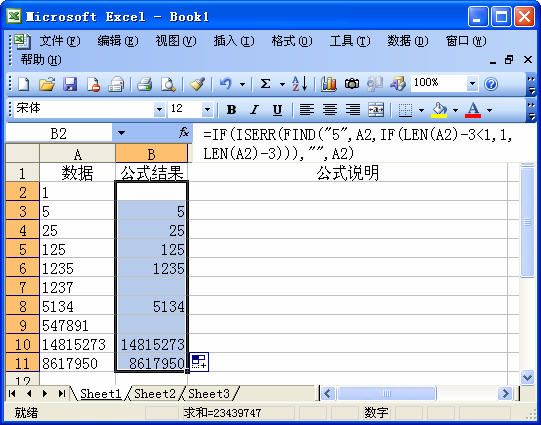Screen dimensions: 541x425
Task: Open the 工具(T) menu
Action: (350, 41)
